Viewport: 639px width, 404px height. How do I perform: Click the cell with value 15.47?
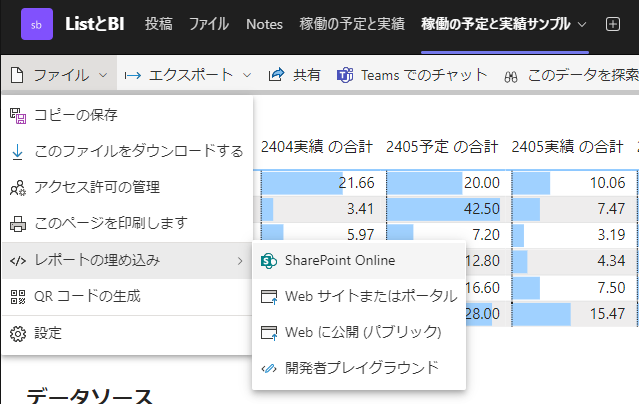tap(573, 314)
